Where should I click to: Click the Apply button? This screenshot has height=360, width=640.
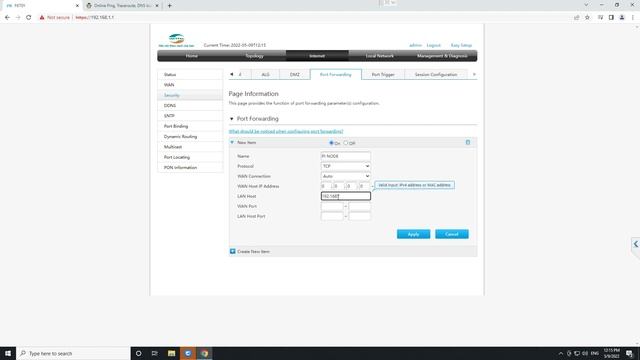413,234
